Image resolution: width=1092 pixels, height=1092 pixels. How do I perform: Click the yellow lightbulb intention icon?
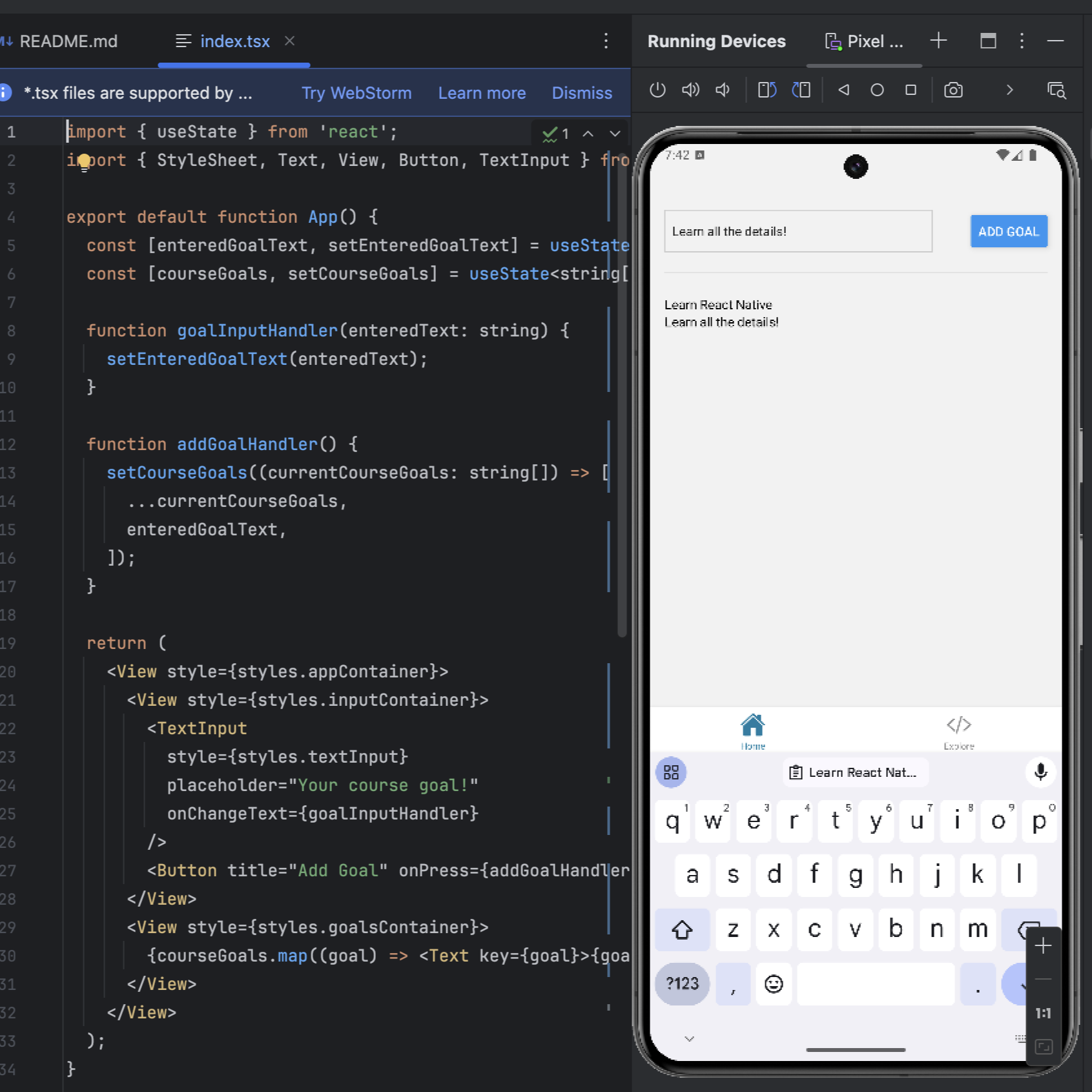tap(84, 162)
